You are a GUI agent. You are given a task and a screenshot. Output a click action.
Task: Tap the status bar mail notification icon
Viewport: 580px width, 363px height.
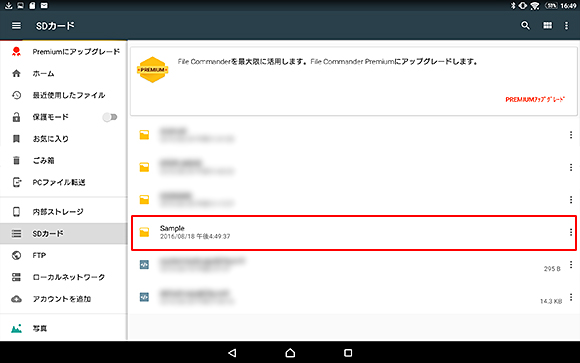click(x=44, y=5)
